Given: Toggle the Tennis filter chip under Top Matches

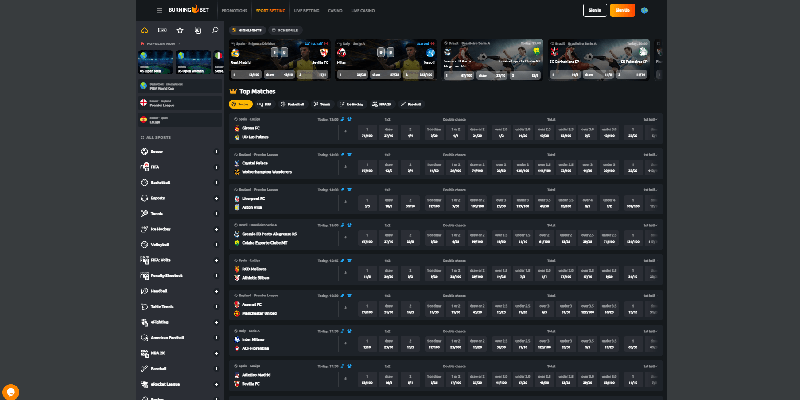Looking at the screenshot, I should tap(323, 103).
